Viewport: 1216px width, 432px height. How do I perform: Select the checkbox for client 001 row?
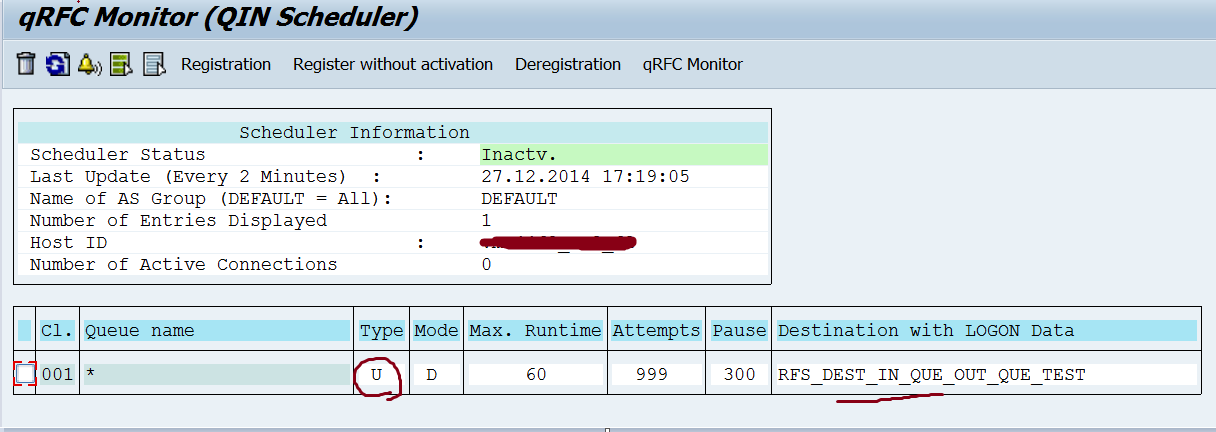26,374
